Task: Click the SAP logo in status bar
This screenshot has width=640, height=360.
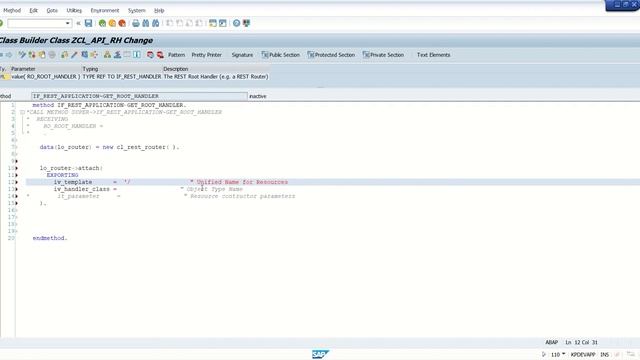Action: click(320, 354)
